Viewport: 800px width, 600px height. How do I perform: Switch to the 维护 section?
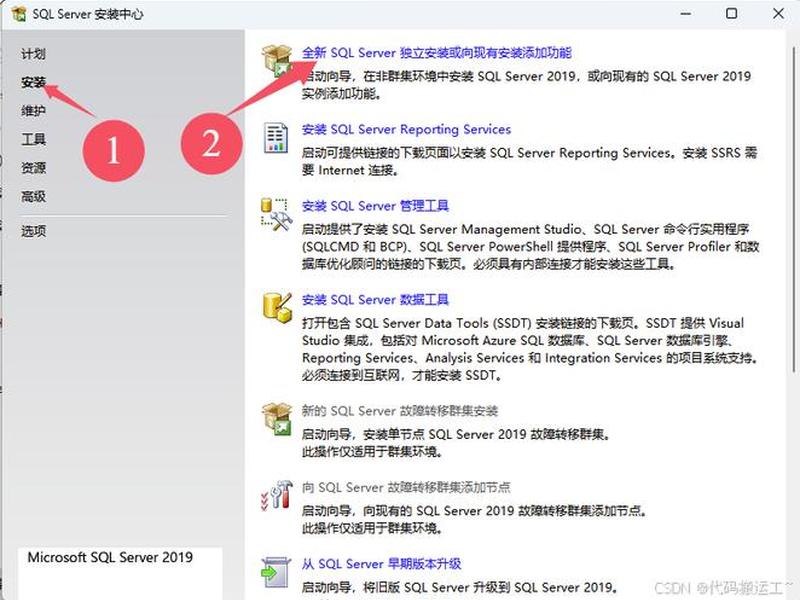click(33, 111)
